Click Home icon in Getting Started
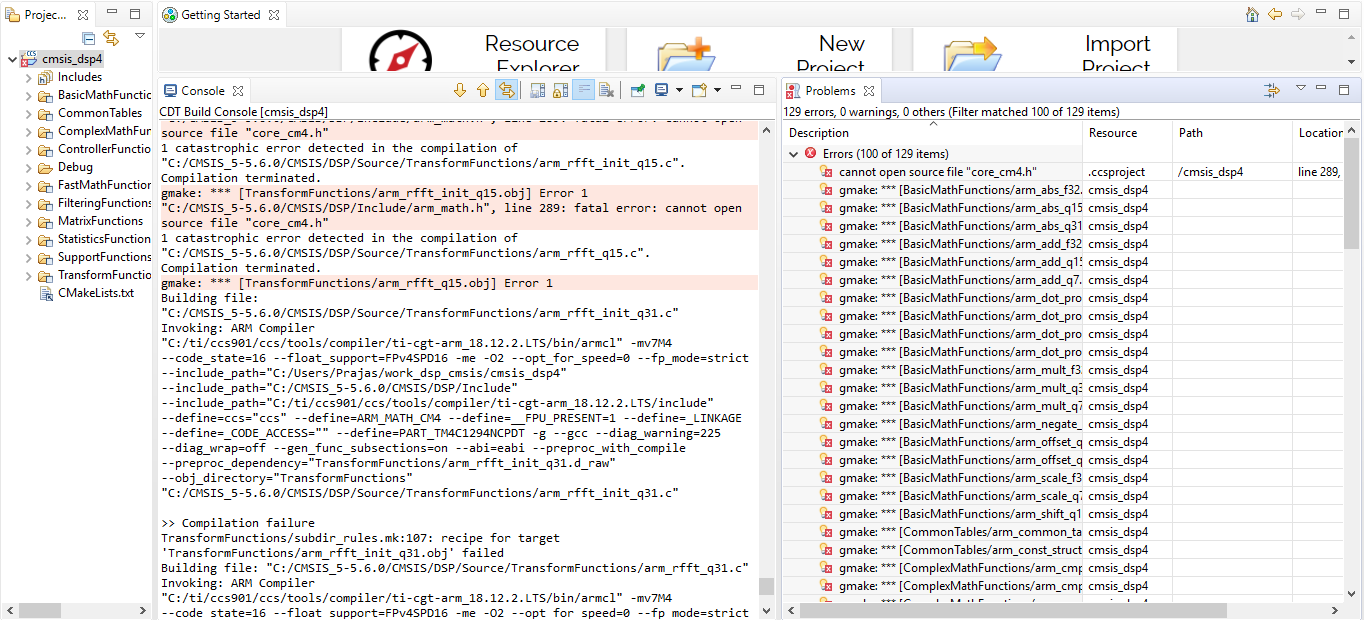Viewport: 1364px width, 620px height. (1252, 14)
